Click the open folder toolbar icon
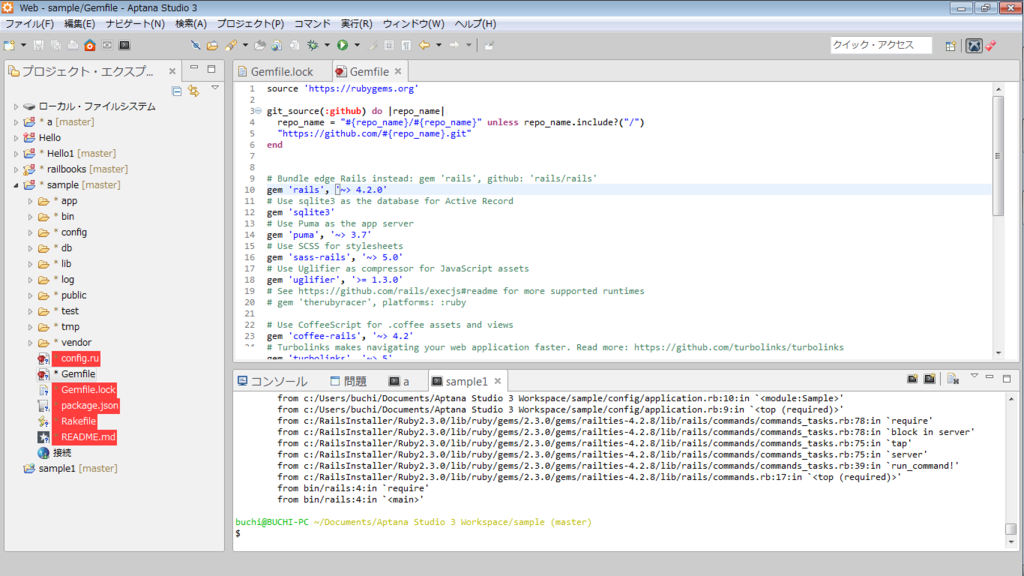Image resolution: width=1024 pixels, height=576 pixels. [x=212, y=45]
